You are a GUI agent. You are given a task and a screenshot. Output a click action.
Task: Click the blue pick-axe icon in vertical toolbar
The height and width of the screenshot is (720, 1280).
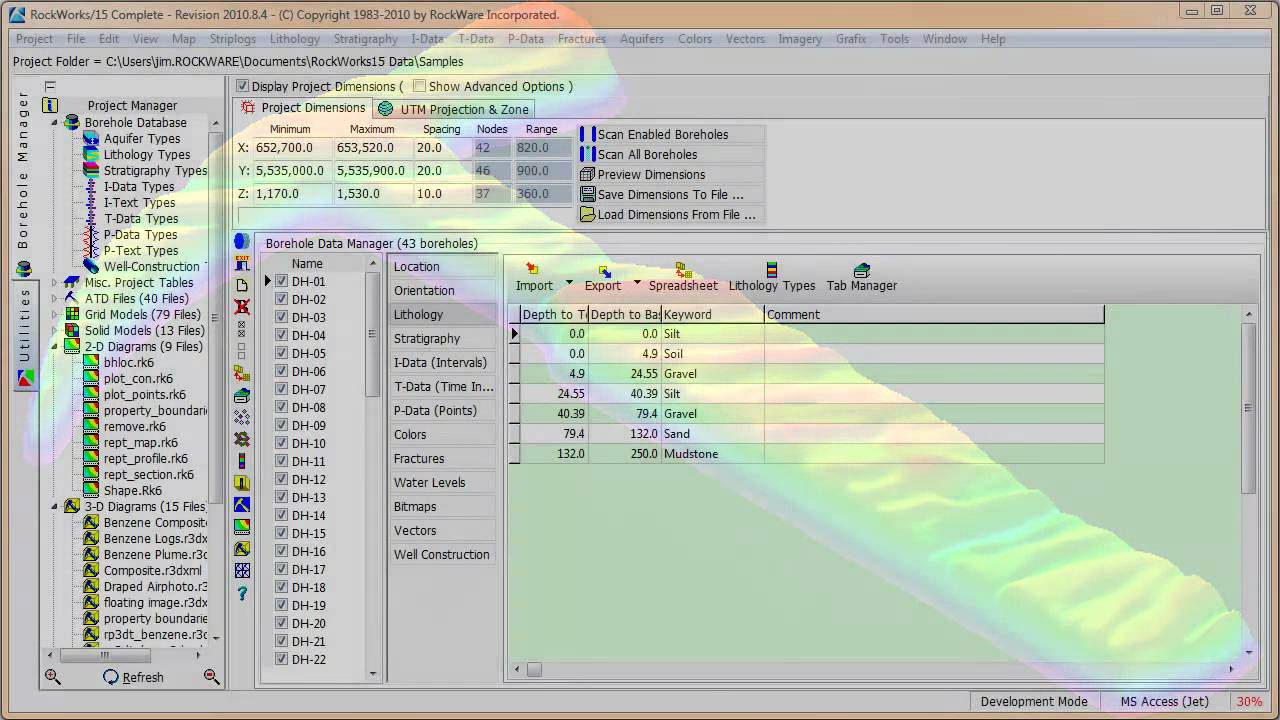point(241,505)
